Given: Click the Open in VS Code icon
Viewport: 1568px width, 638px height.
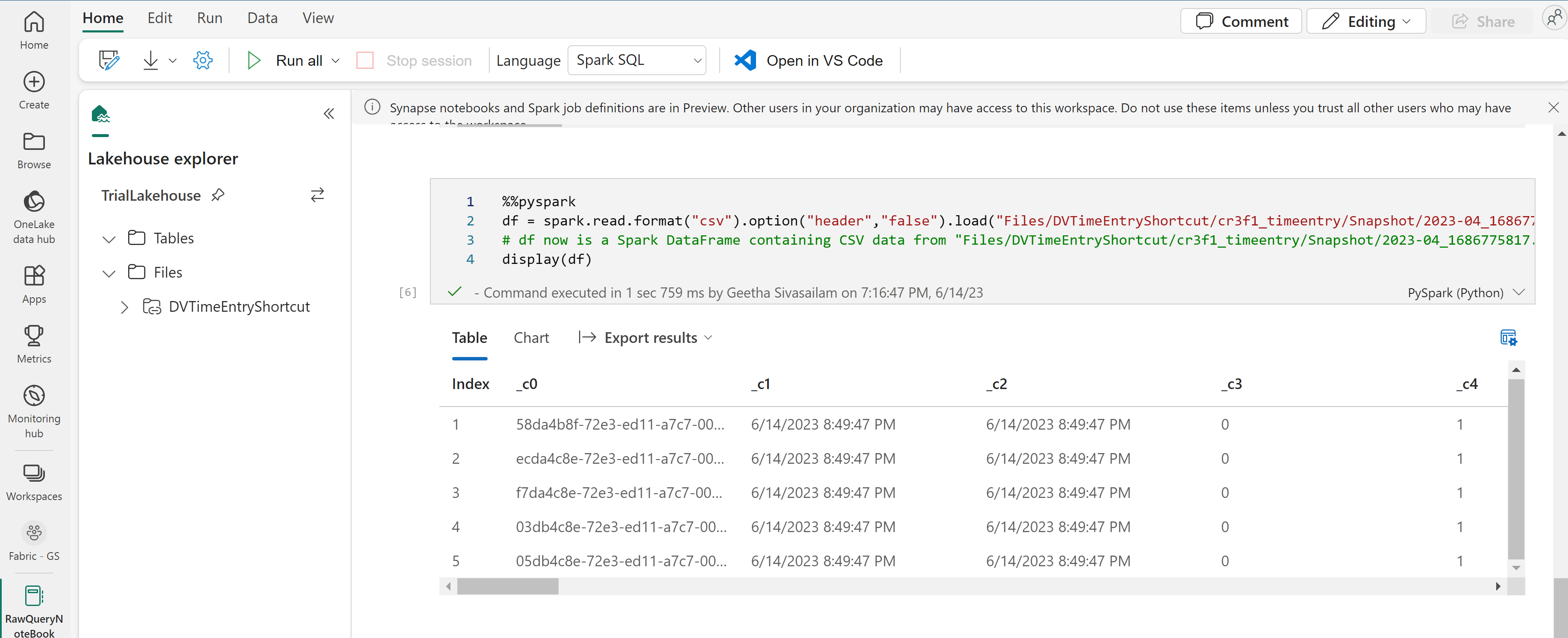Looking at the screenshot, I should click(746, 60).
